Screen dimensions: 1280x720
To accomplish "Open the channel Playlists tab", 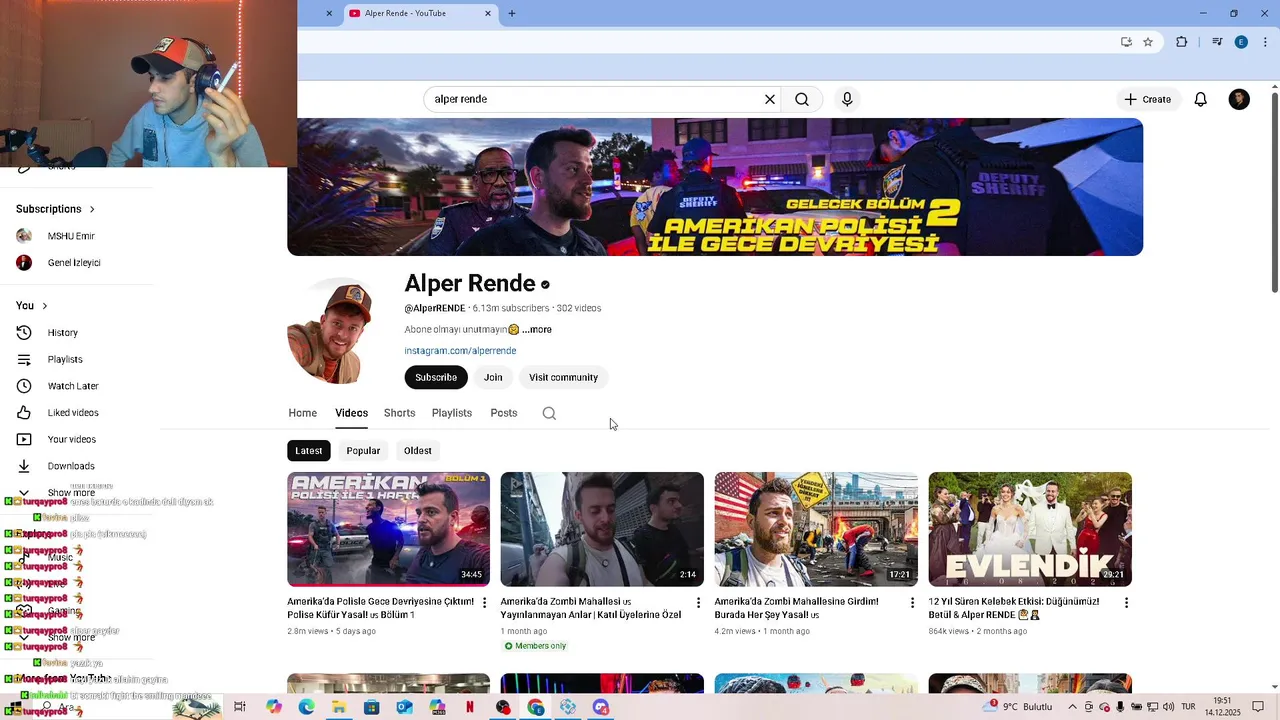I will coord(452,413).
